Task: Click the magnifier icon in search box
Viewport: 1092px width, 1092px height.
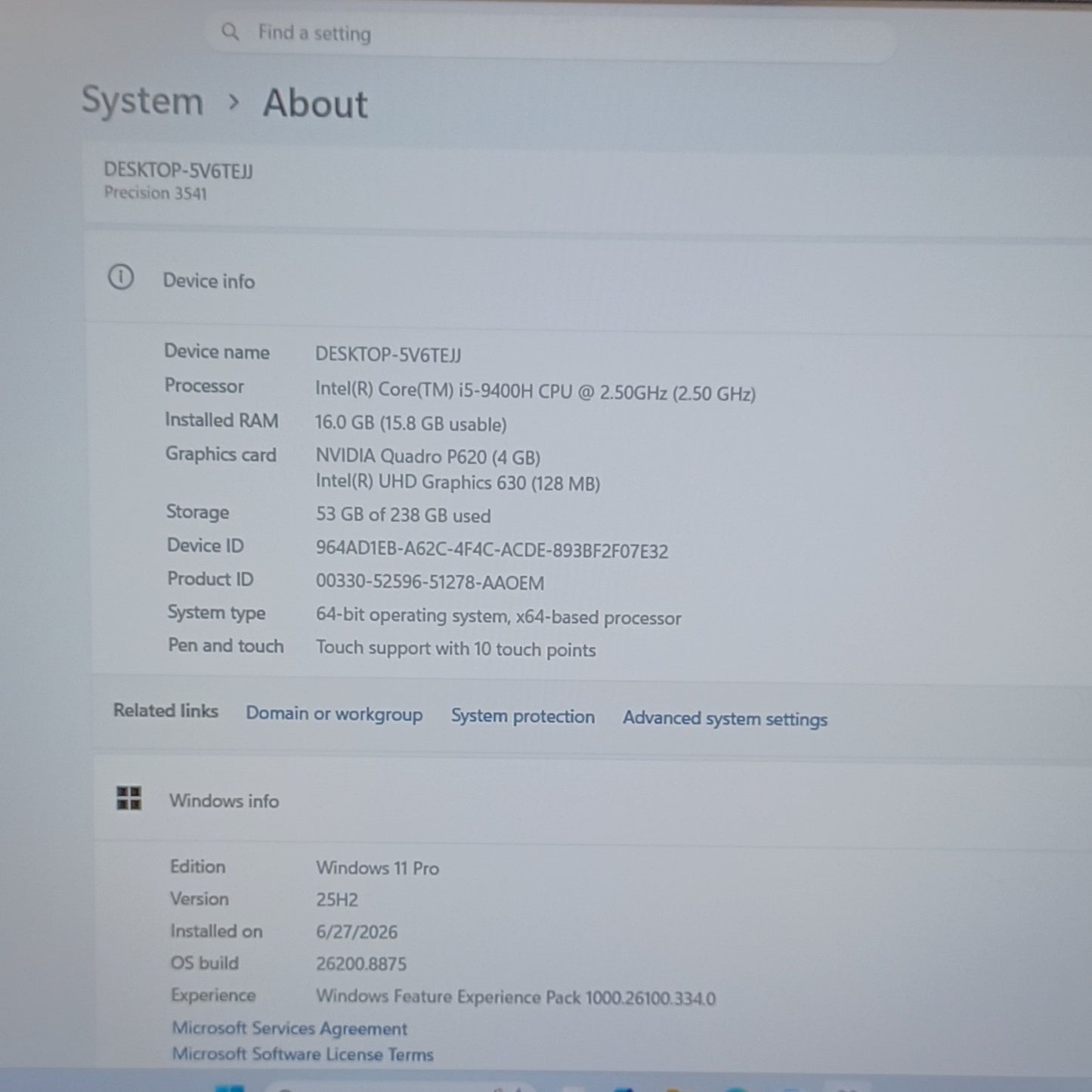Action: pos(230,32)
